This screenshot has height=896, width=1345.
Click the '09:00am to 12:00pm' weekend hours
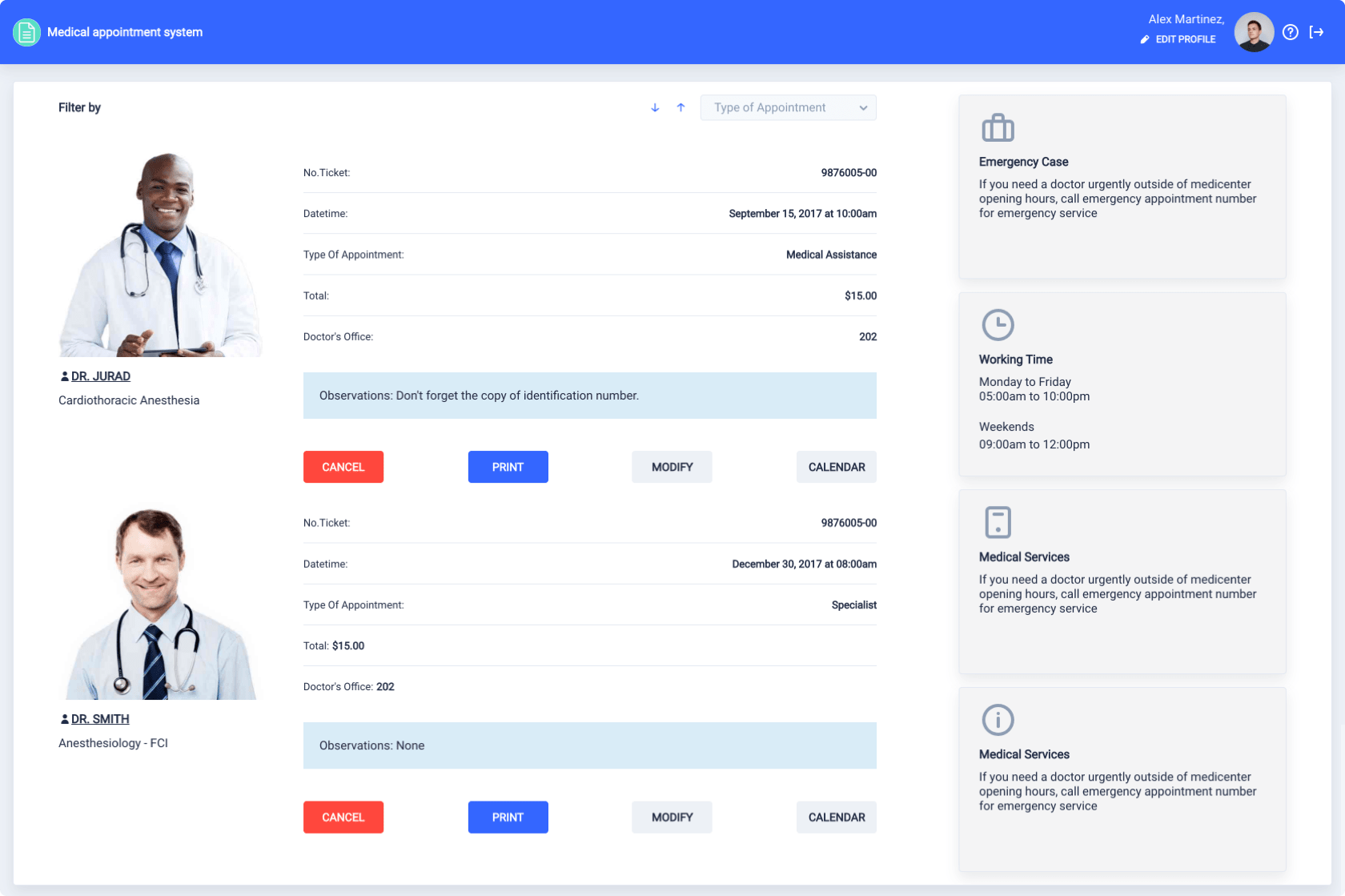click(x=1034, y=444)
